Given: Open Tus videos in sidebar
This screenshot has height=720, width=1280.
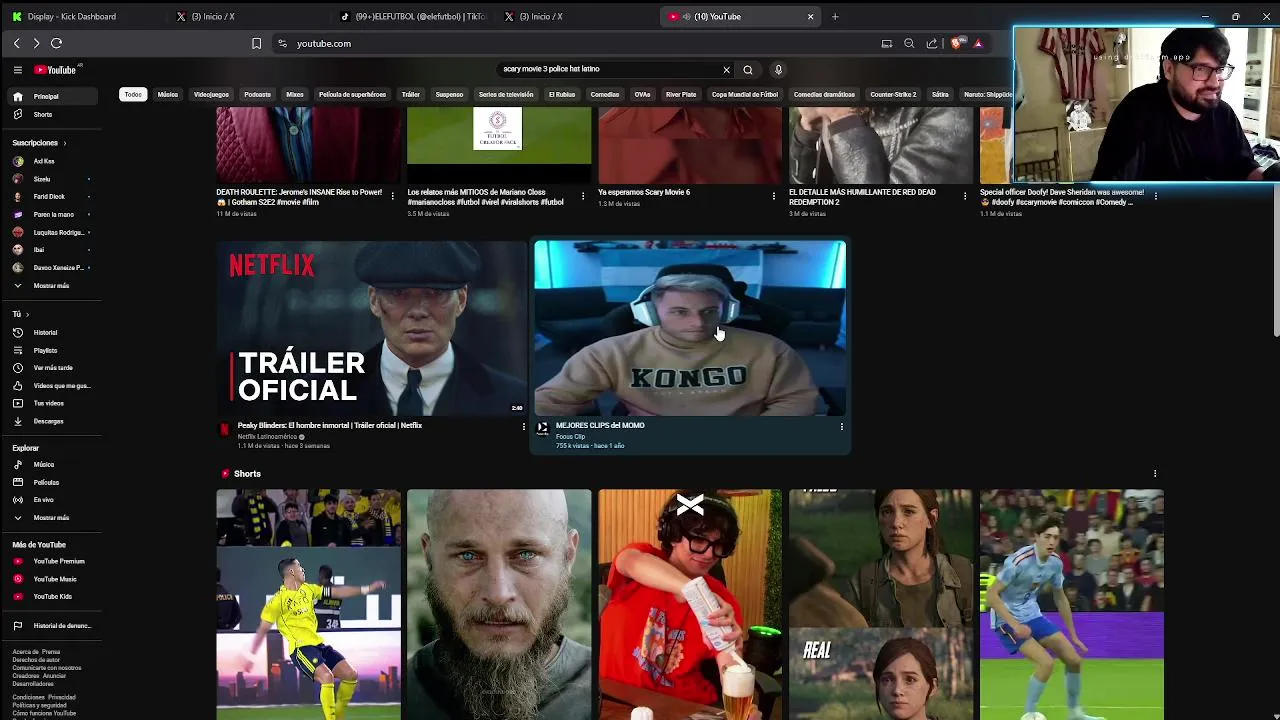Looking at the screenshot, I should [55, 403].
